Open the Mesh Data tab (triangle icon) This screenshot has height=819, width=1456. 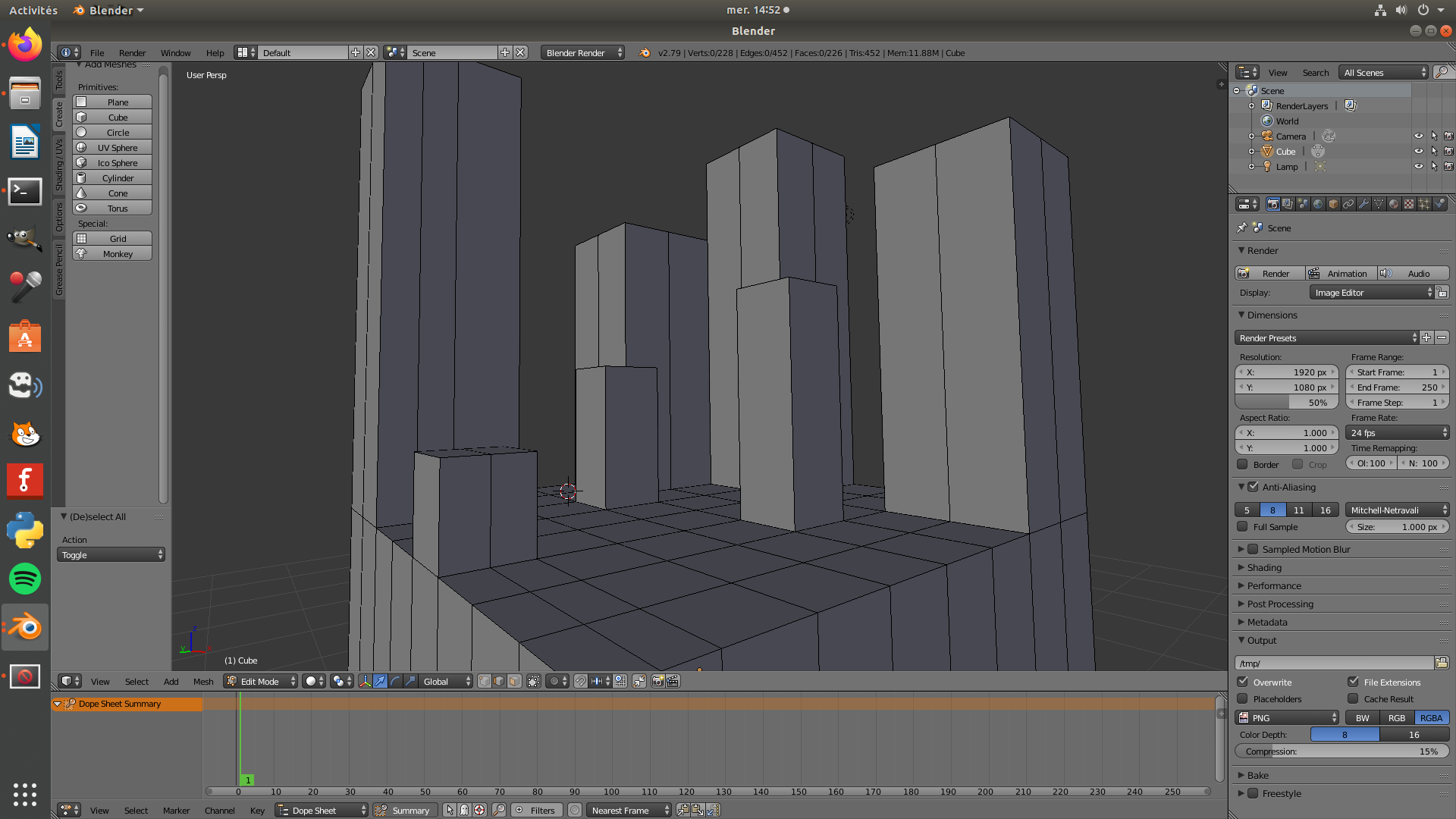coord(1379,204)
